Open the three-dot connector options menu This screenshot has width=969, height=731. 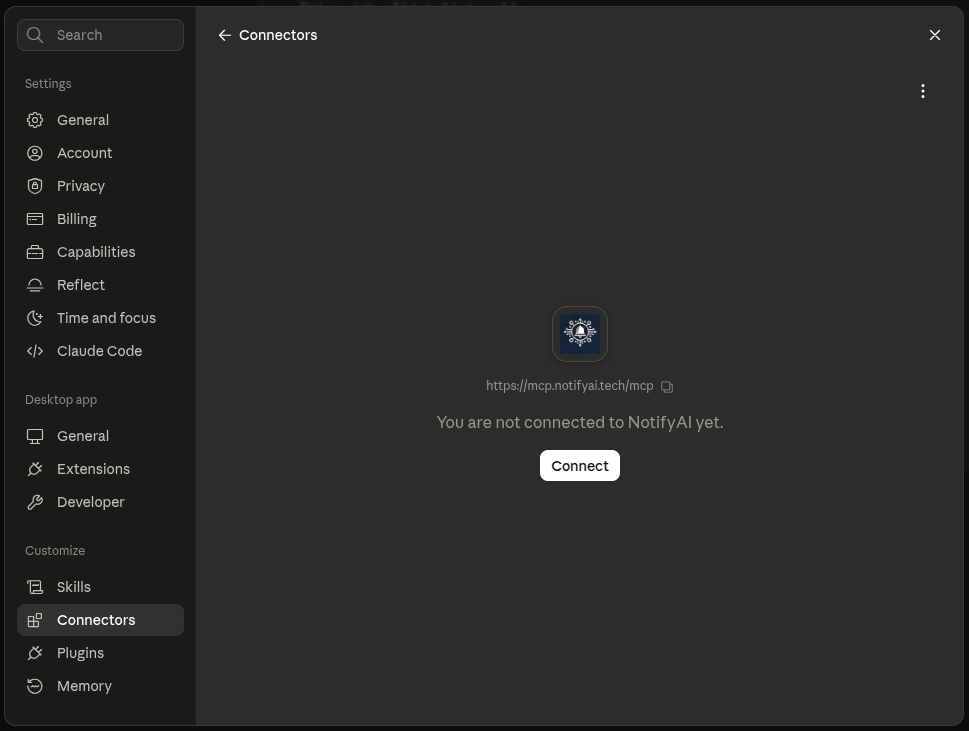923,91
